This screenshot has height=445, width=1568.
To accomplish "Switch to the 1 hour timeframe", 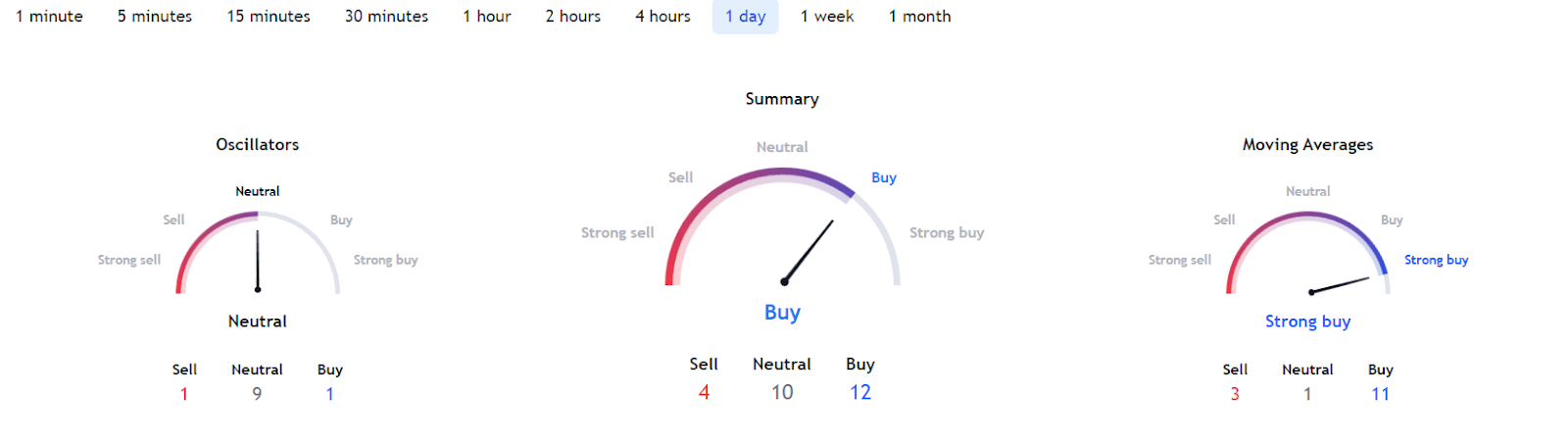I will (487, 17).
